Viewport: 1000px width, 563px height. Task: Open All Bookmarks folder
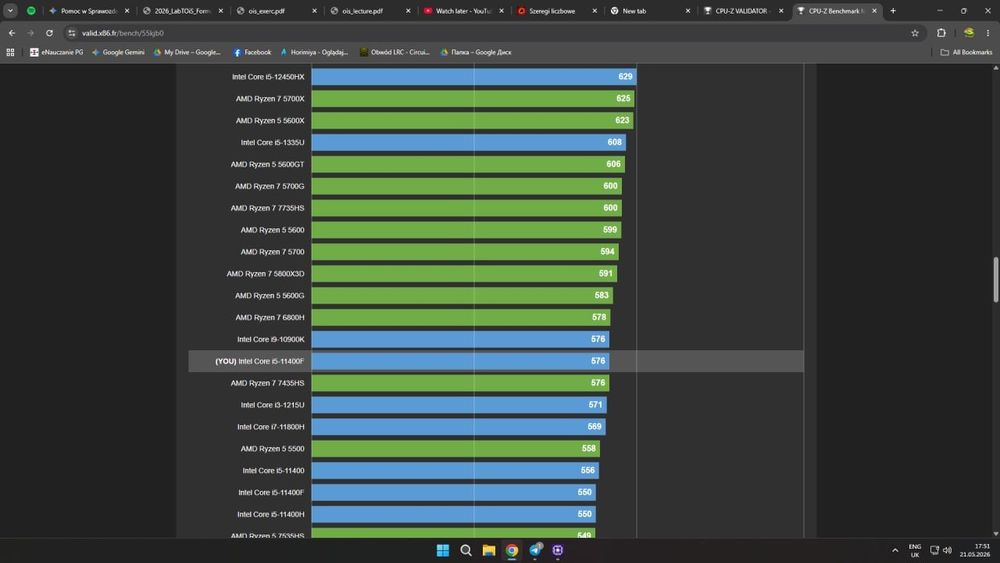point(966,52)
